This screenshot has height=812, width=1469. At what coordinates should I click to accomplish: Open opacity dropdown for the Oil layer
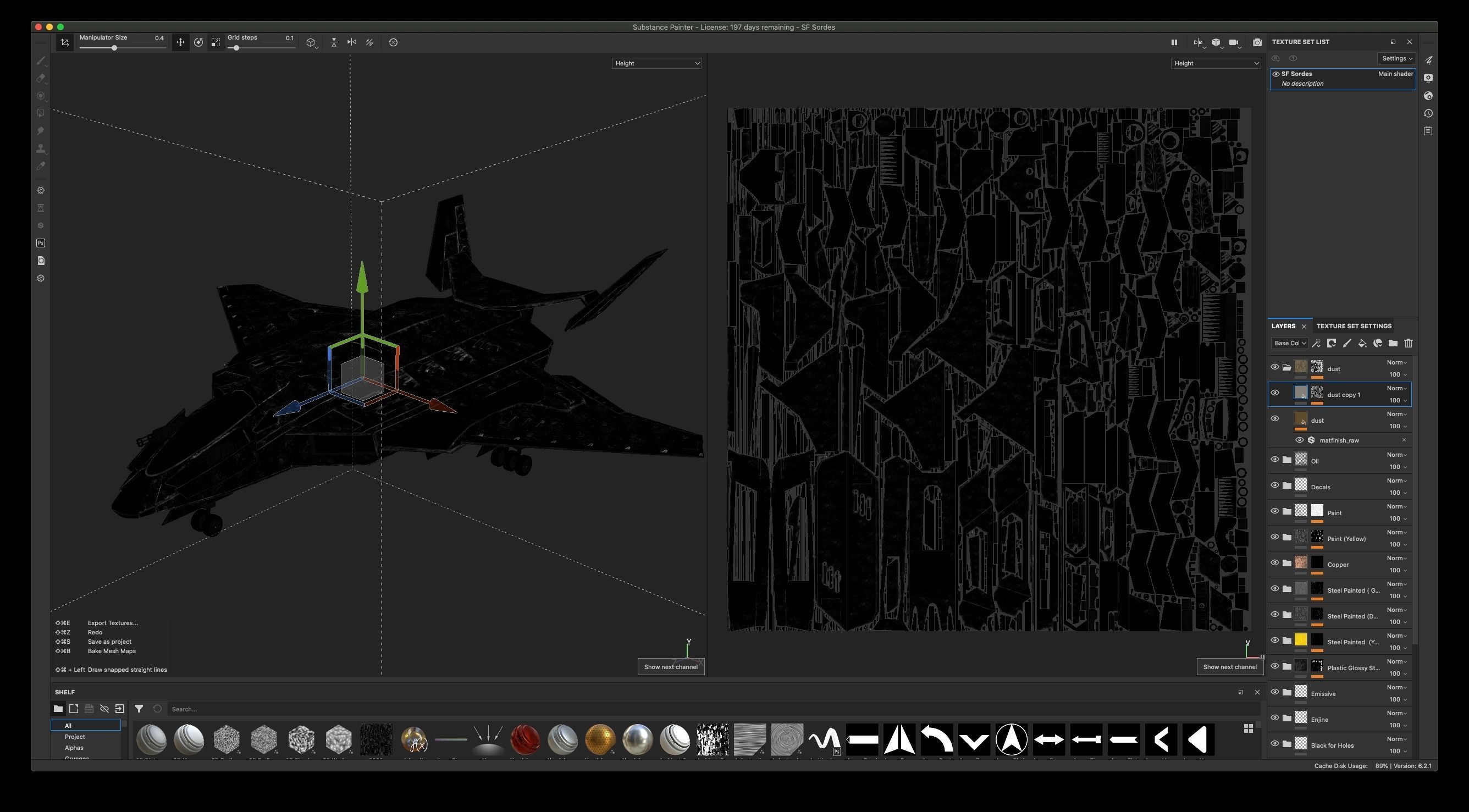click(1398, 467)
